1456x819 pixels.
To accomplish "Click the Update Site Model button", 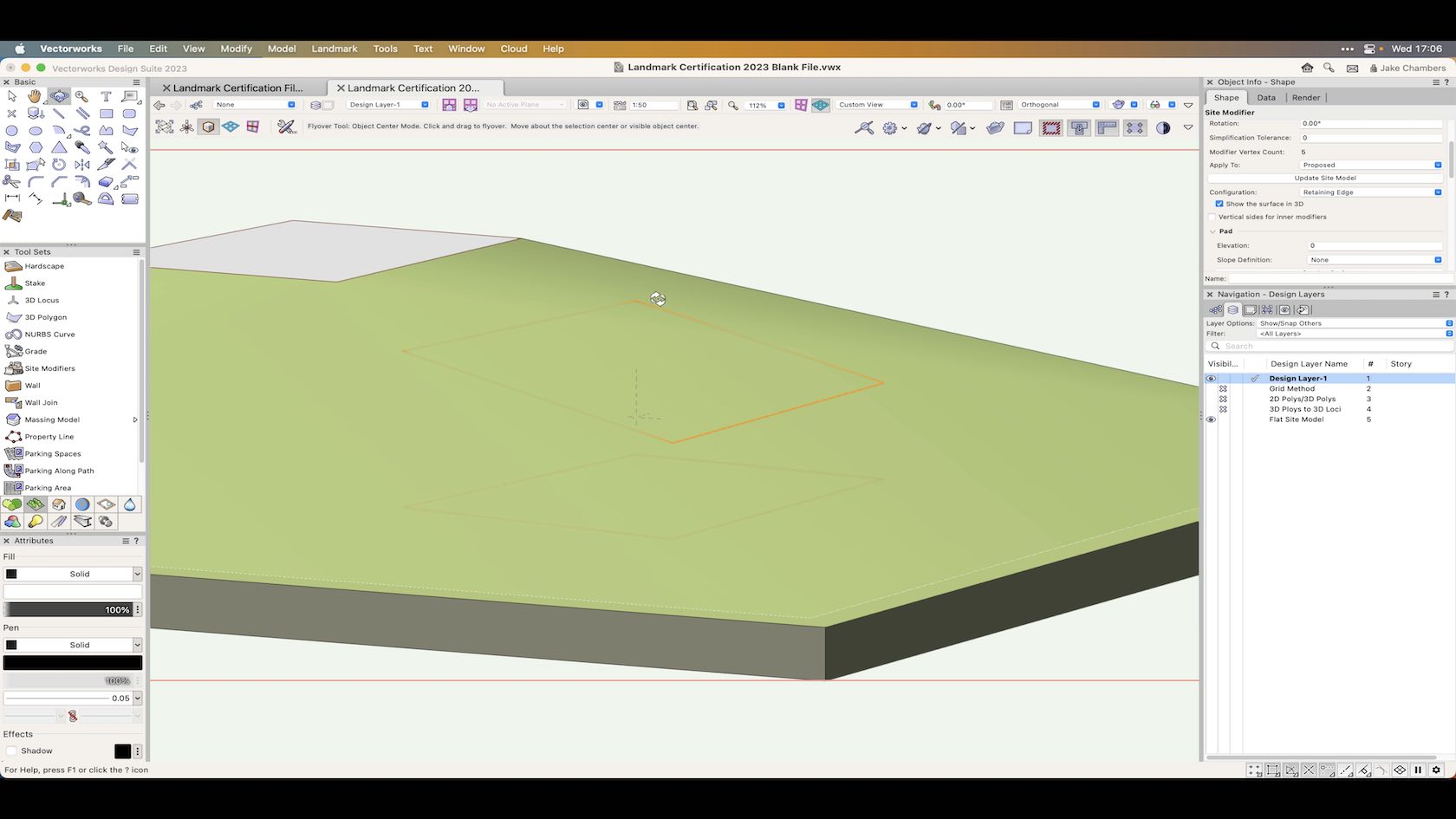I will point(1324,178).
